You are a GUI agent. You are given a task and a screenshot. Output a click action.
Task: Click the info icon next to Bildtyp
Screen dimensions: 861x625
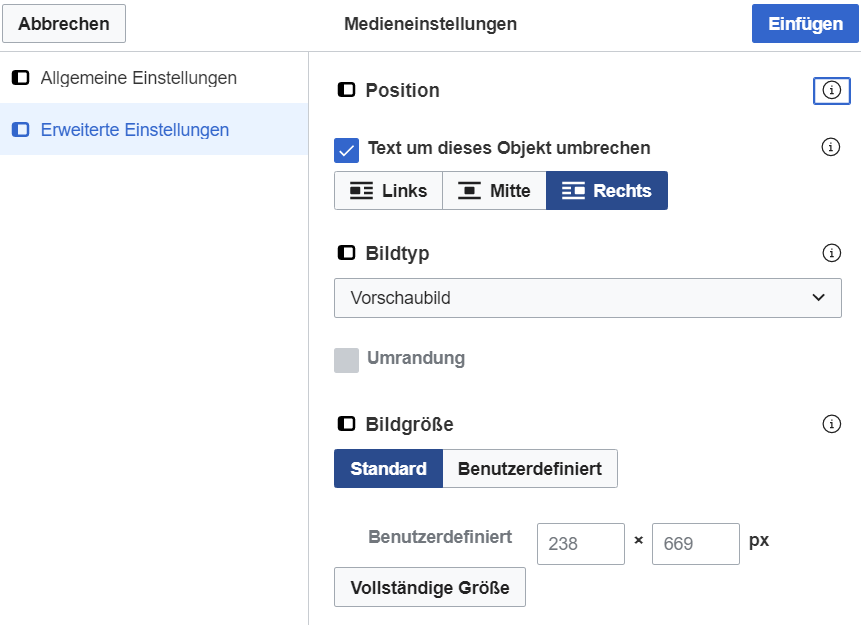(831, 253)
